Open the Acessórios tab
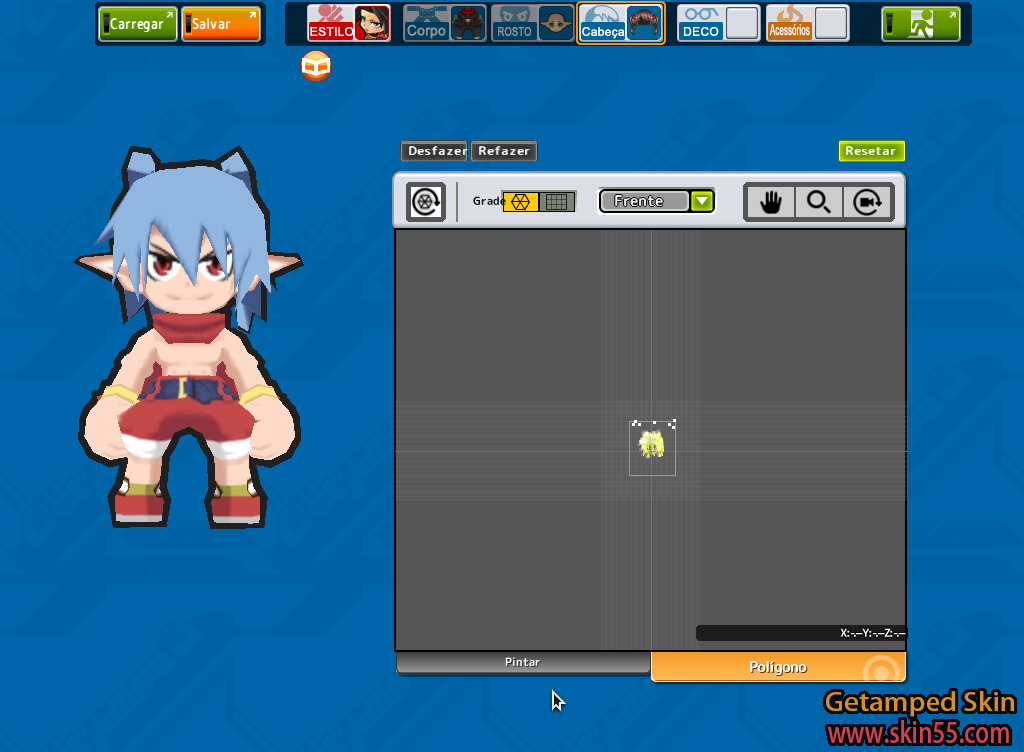This screenshot has width=1024, height=752. 790,23
